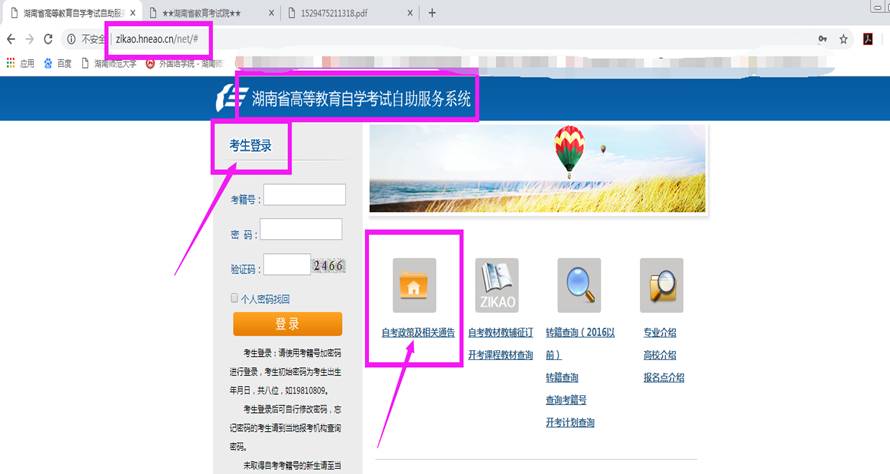Screen dimensions: 890x474
Task: Click the 2466 captcha image
Action: coord(328,265)
